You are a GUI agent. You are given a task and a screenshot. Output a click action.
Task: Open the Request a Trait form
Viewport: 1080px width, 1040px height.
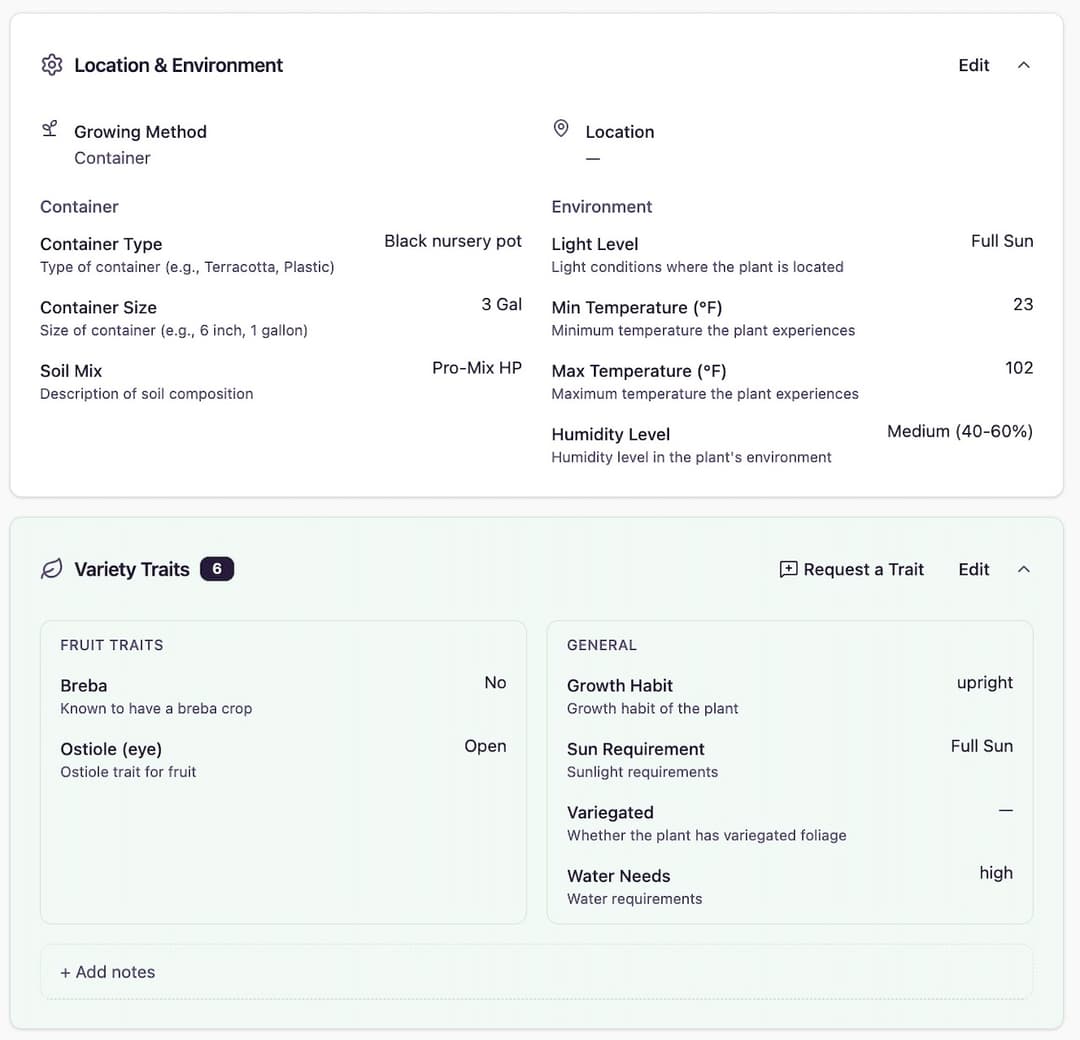(x=863, y=569)
